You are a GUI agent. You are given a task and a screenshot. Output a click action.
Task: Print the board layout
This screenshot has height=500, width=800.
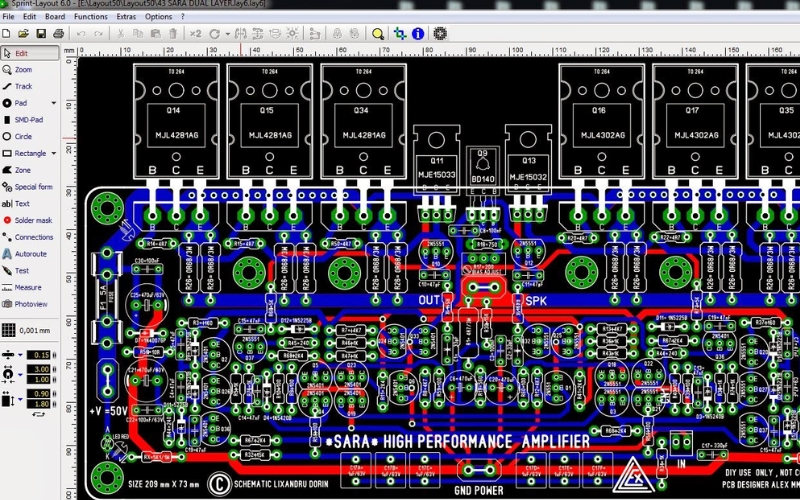tap(59, 34)
